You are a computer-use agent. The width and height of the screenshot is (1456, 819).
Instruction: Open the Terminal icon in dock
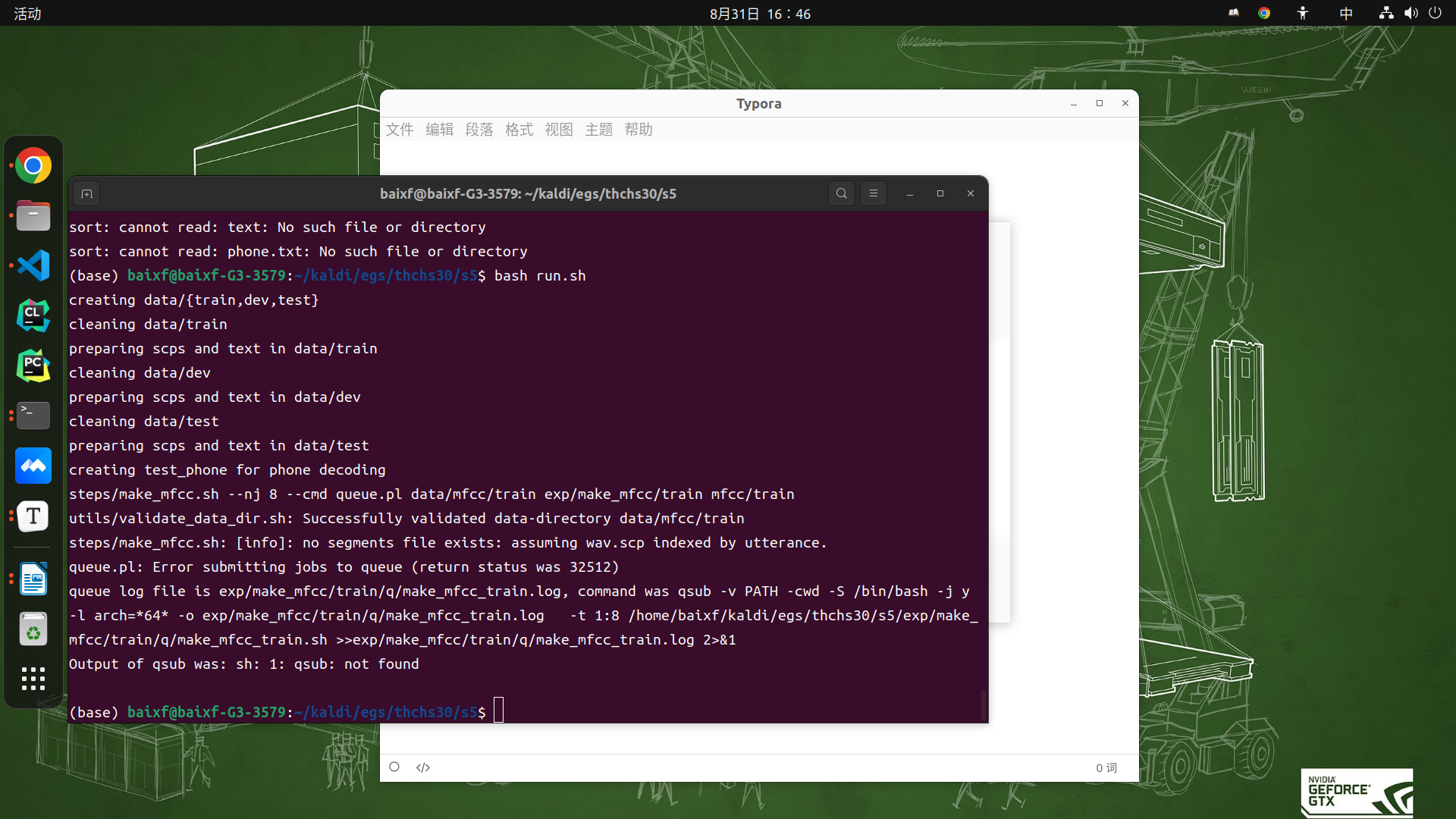[33, 416]
